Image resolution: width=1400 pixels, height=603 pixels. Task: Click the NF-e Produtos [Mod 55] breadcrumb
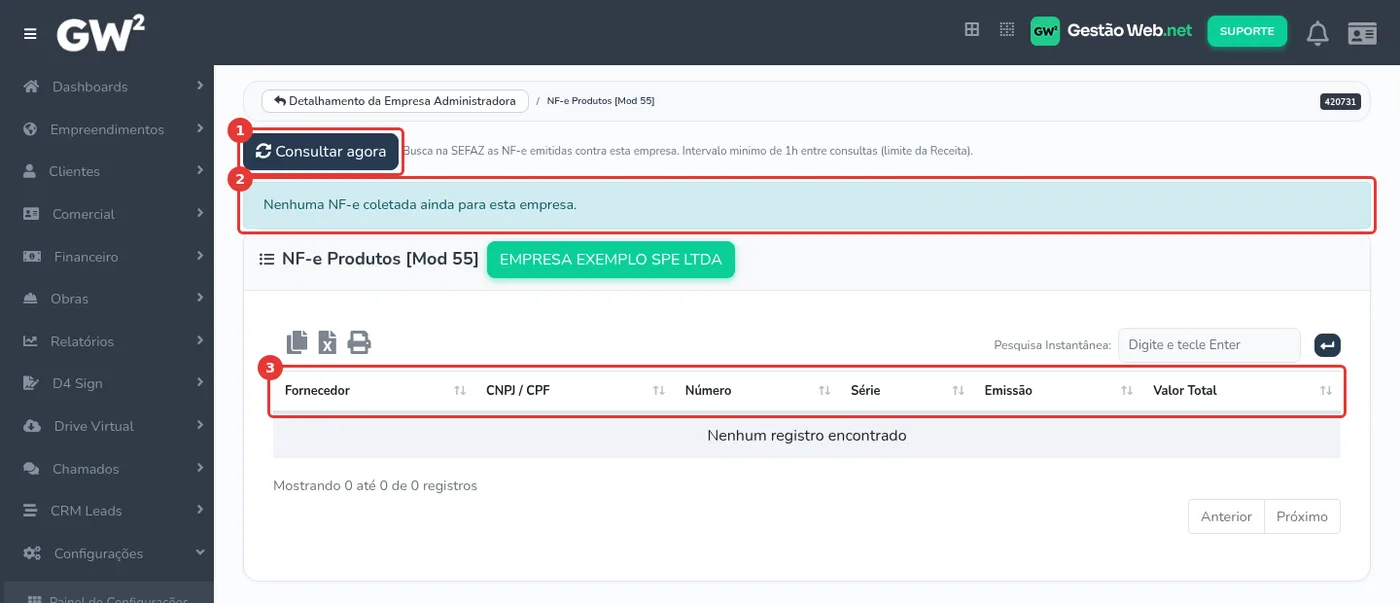pyautogui.click(x=600, y=101)
